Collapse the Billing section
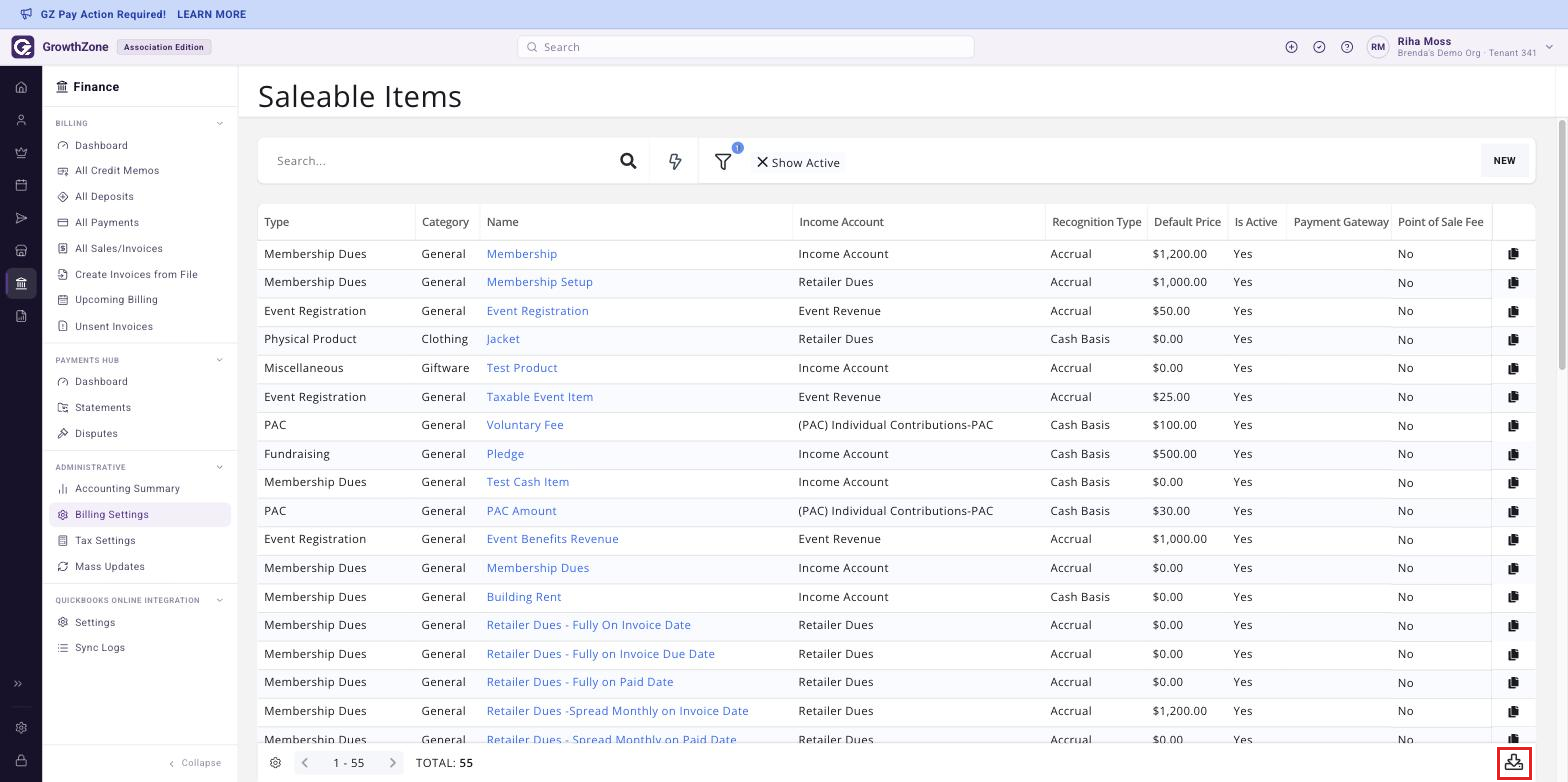1568x782 pixels. (x=220, y=124)
